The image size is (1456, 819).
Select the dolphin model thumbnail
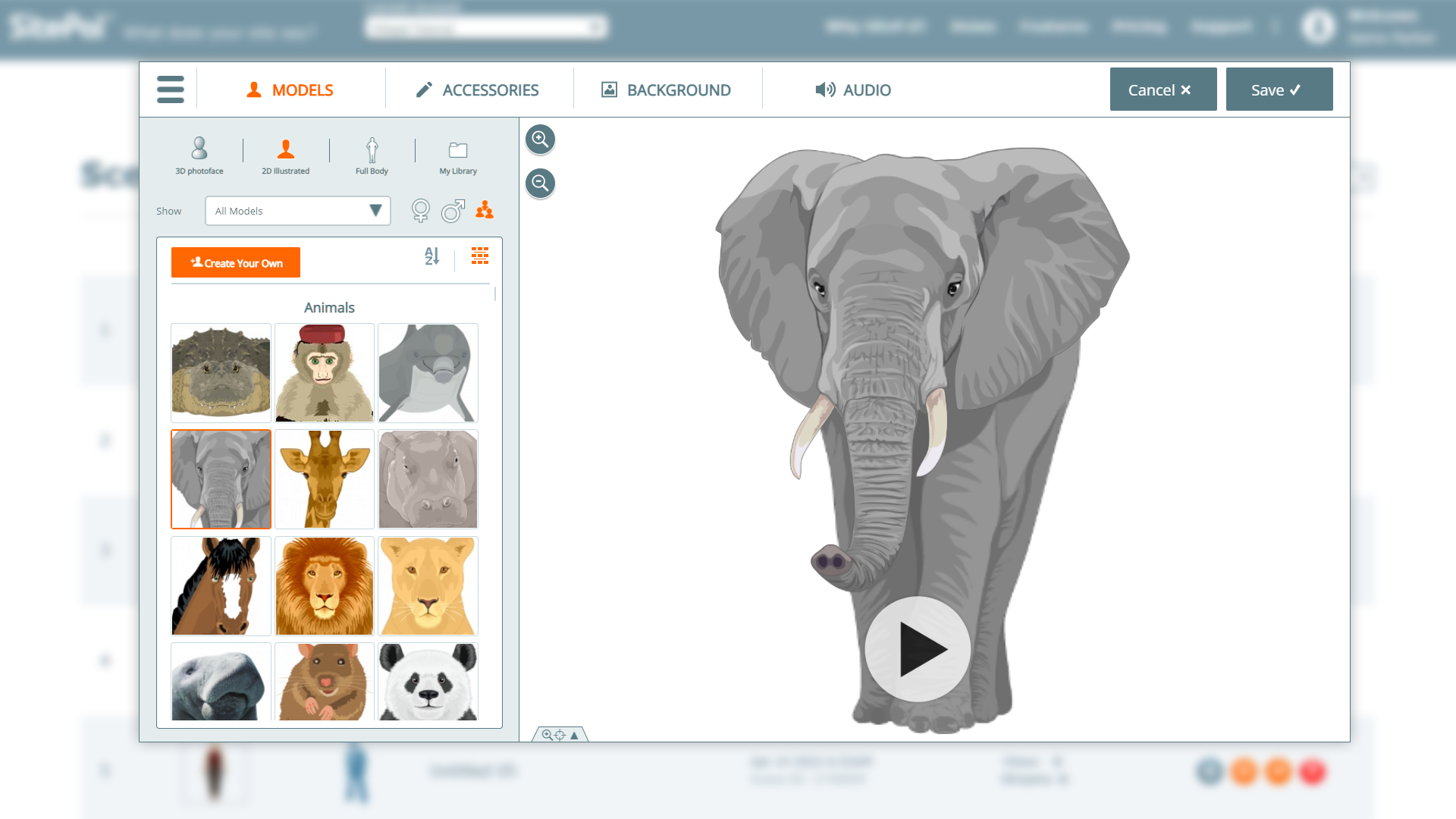point(428,373)
